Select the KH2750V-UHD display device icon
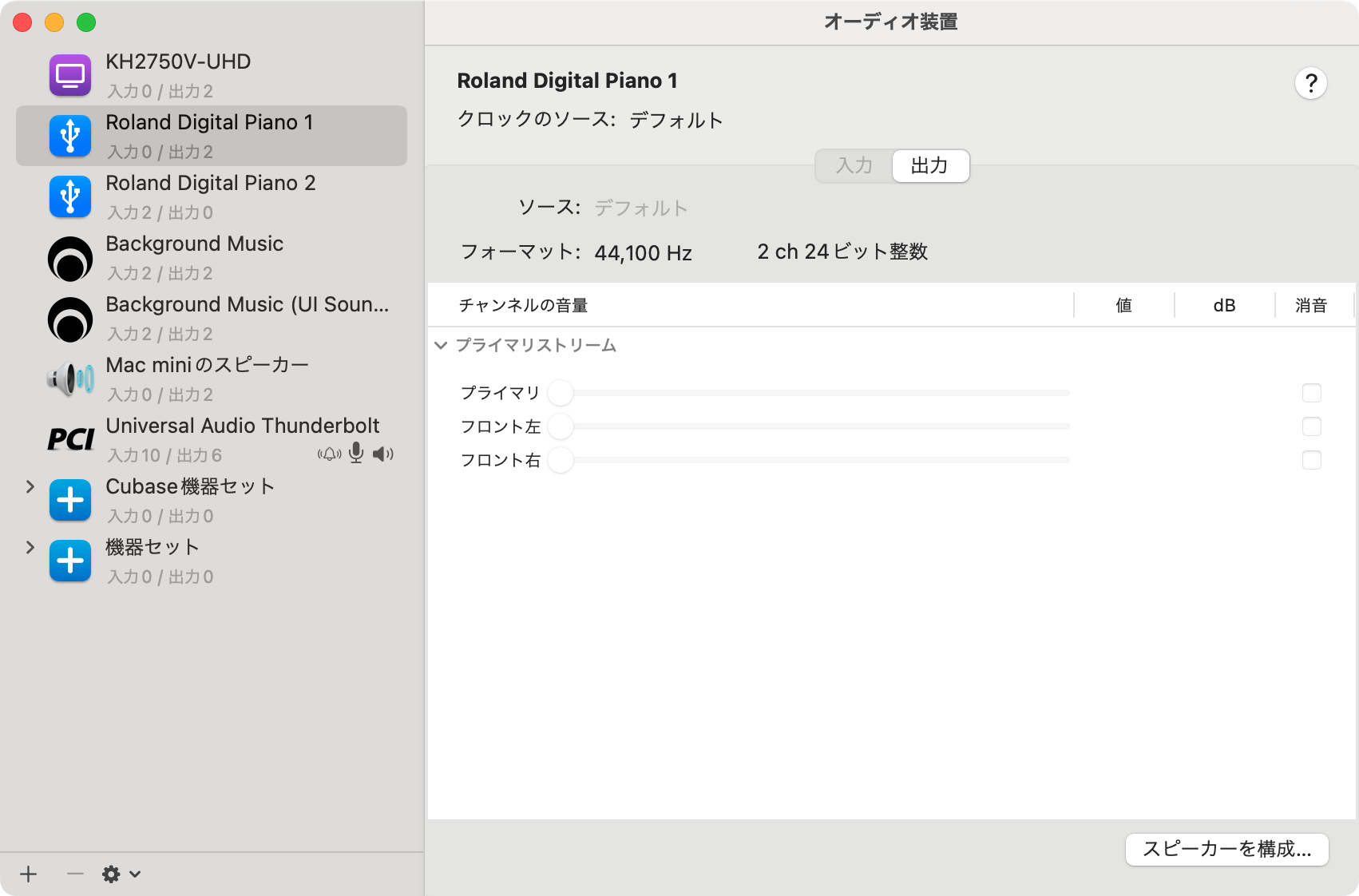The image size is (1359, 896). [x=70, y=76]
